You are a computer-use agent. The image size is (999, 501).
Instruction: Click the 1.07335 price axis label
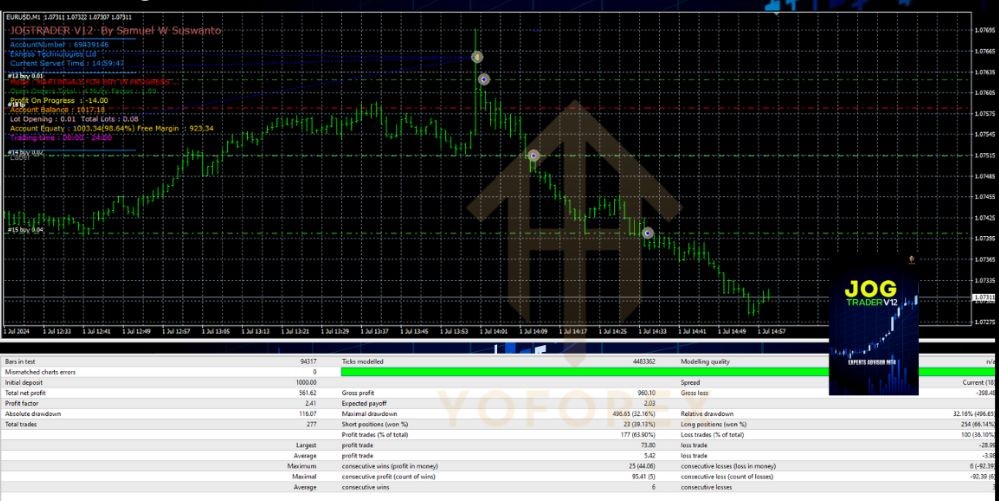985,280
